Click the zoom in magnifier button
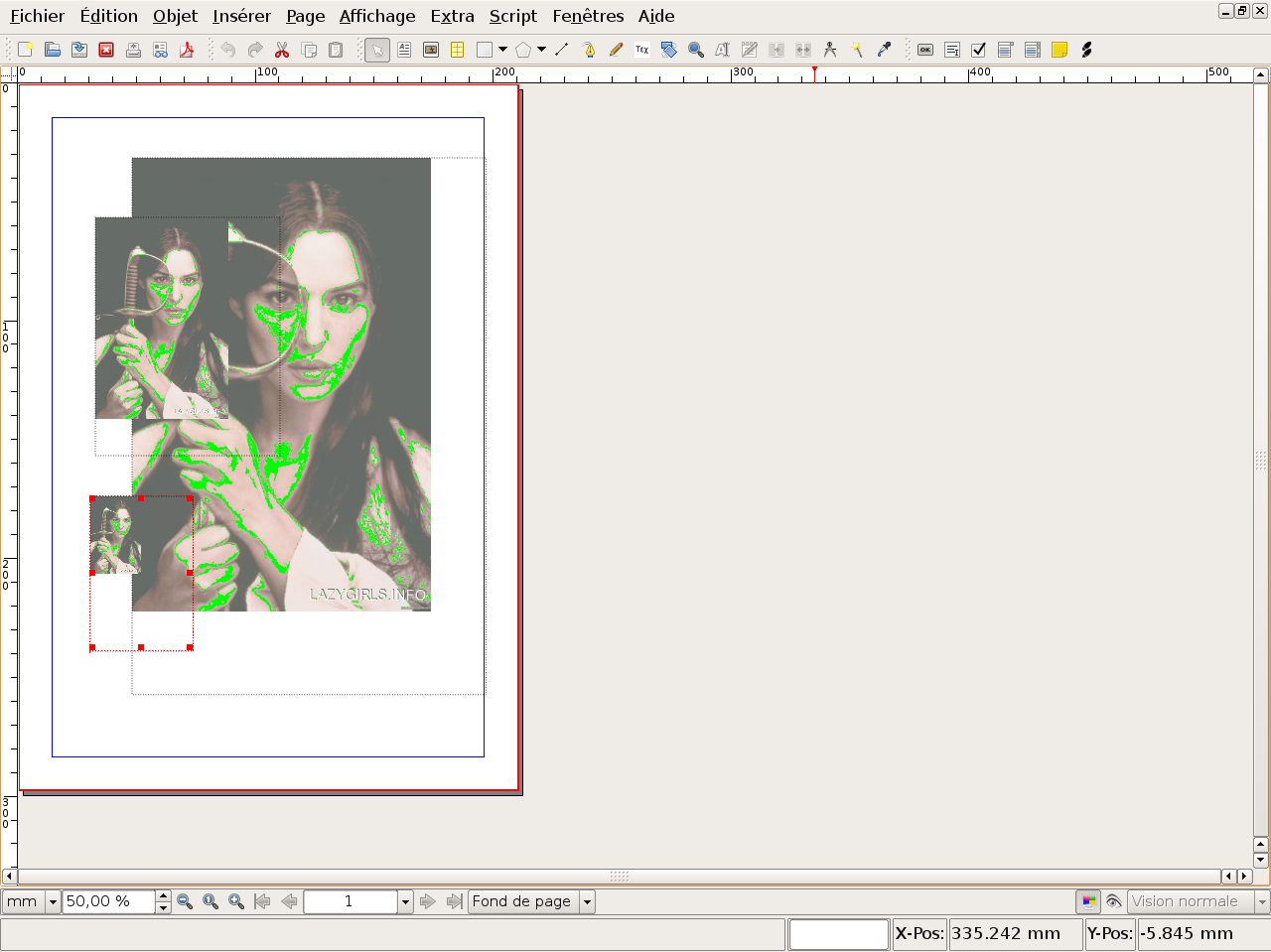Image resolution: width=1271 pixels, height=952 pixels. tap(236, 901)
